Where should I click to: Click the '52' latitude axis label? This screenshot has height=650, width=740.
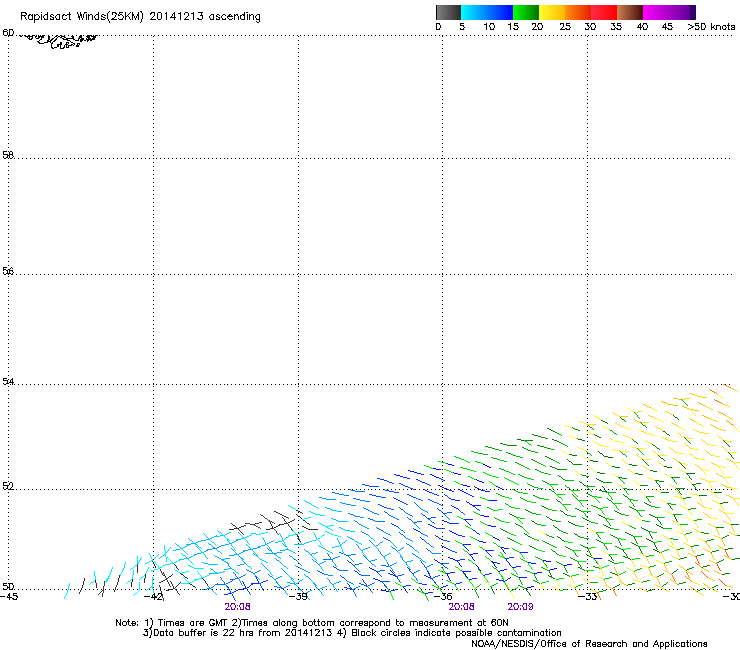(8, 486)
